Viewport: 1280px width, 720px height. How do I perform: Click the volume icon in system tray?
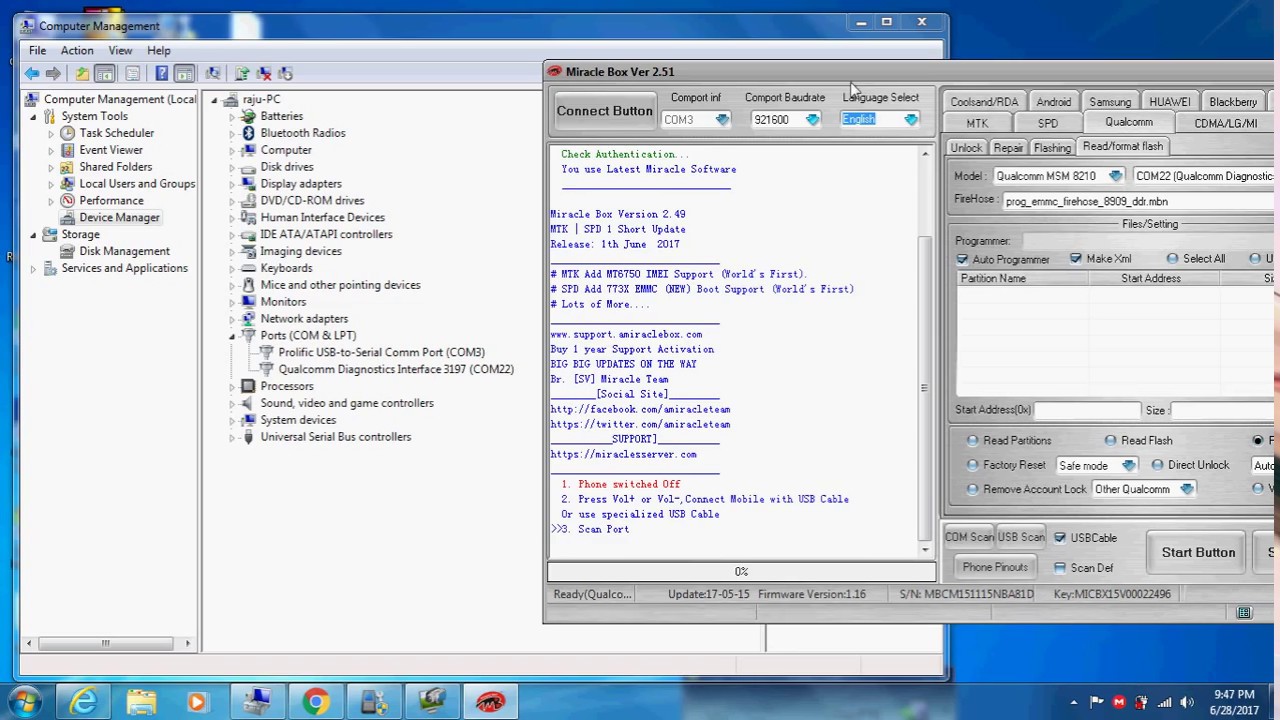click(x=1187, y=702)
